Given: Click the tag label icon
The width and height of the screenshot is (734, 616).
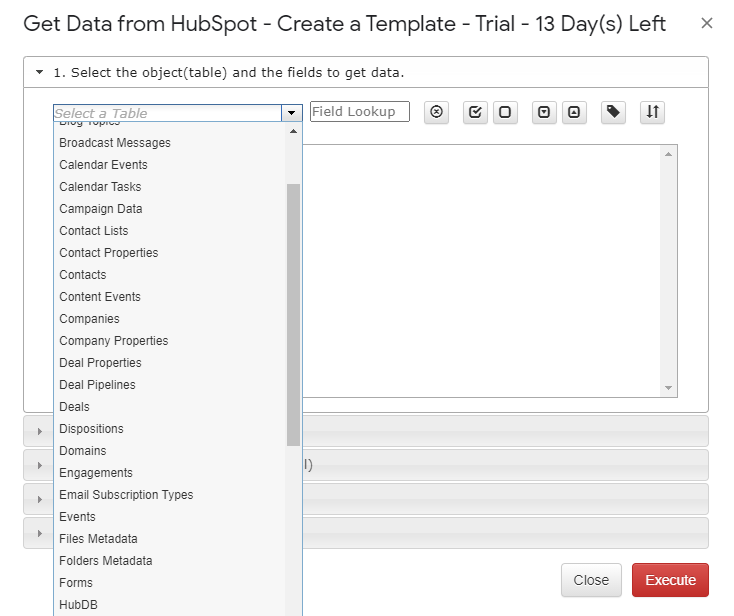Looking at the screenshot, I should pyautogui.click(x=613, y=112).
